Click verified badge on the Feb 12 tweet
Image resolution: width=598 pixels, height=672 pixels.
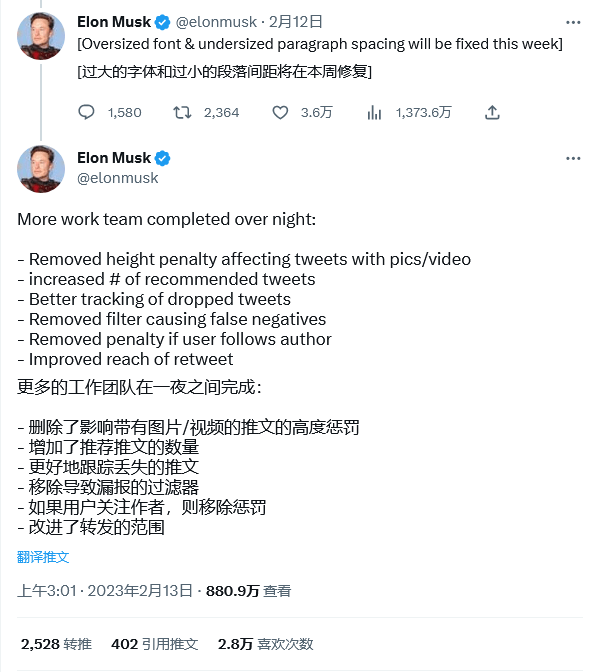point(162,22)
